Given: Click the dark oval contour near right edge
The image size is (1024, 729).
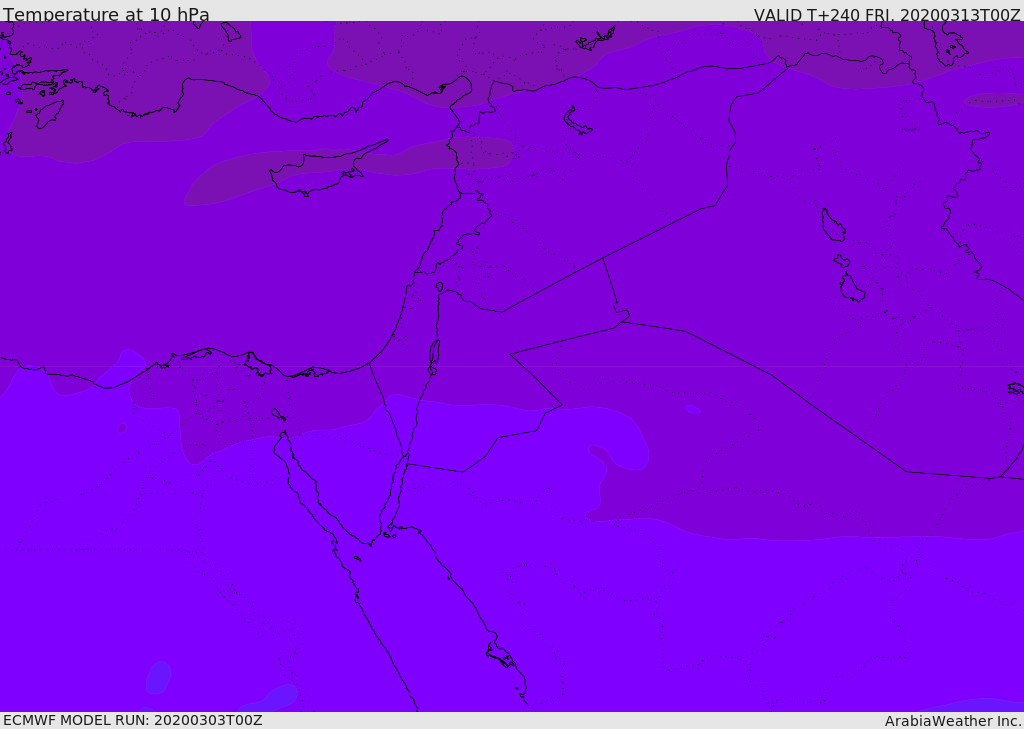Looking at the screenshot, I should (x=994, y=100).
